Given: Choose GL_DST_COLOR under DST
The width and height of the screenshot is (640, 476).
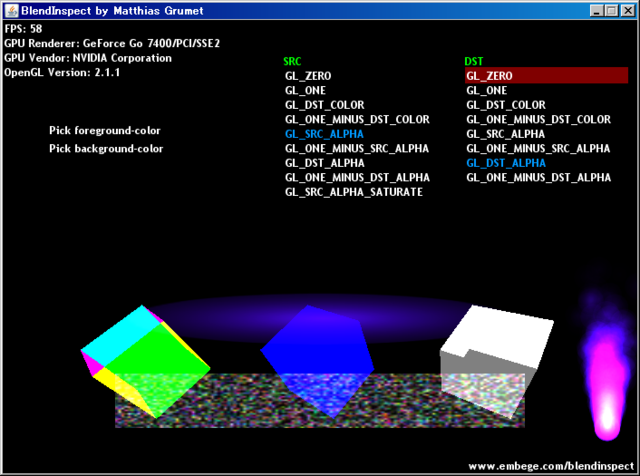Looking at the screenshot, I should coord(506,105).
